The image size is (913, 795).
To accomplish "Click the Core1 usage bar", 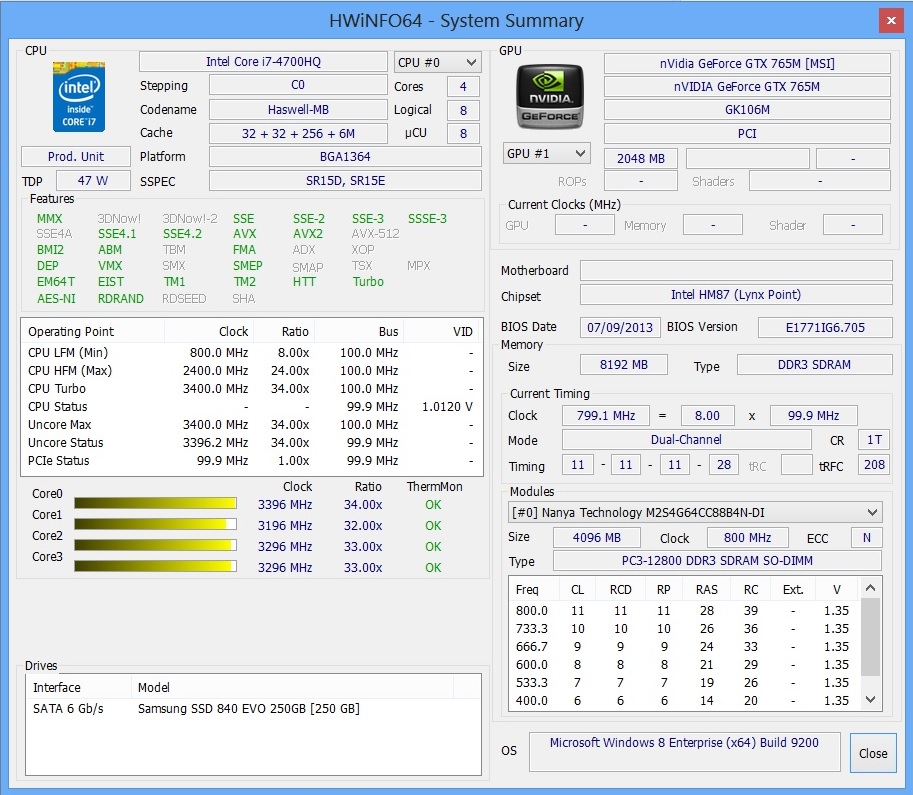I will pos(155,524).
